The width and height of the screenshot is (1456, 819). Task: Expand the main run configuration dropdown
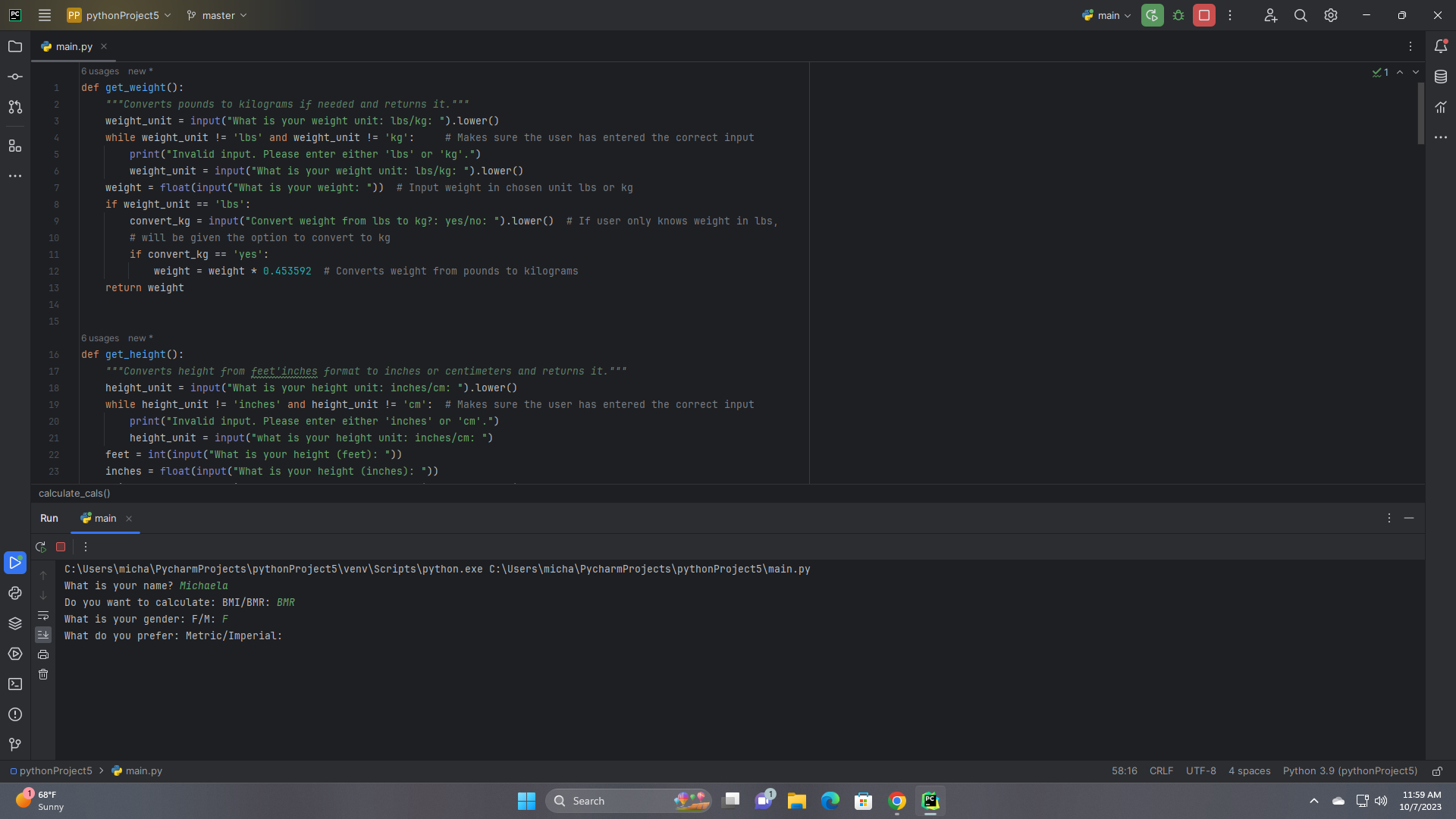pos(1108,15)
